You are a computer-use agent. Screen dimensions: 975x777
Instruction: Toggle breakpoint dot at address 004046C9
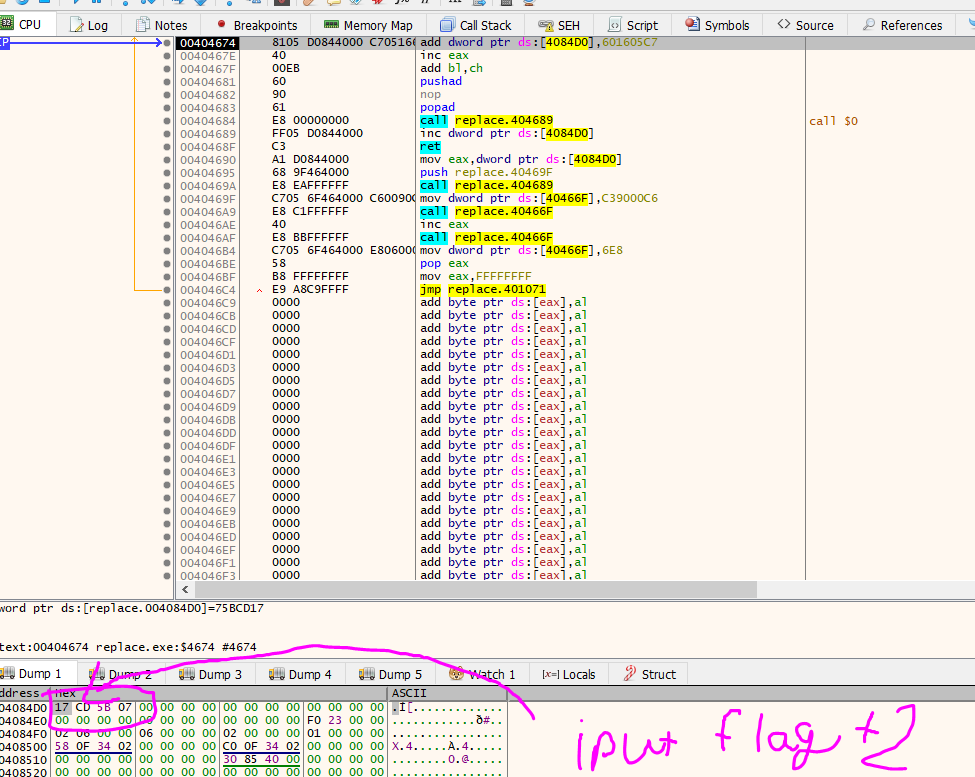(167, 303)
